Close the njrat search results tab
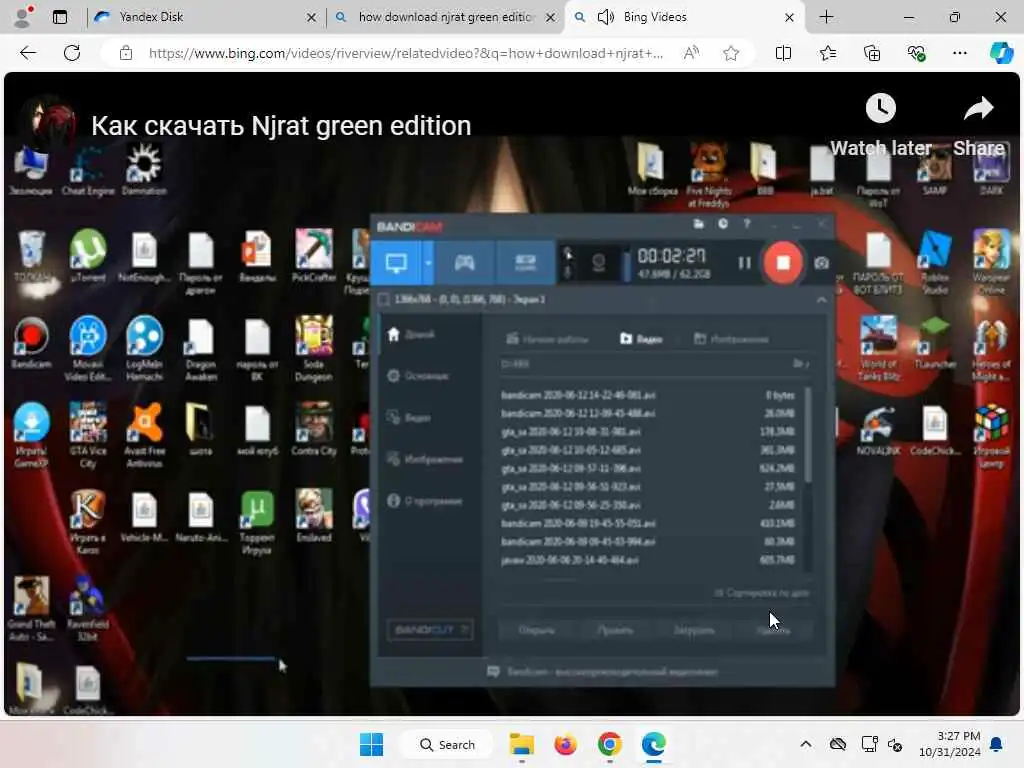This screenshot has height=768, width=1024. click(x=551, y=18)
